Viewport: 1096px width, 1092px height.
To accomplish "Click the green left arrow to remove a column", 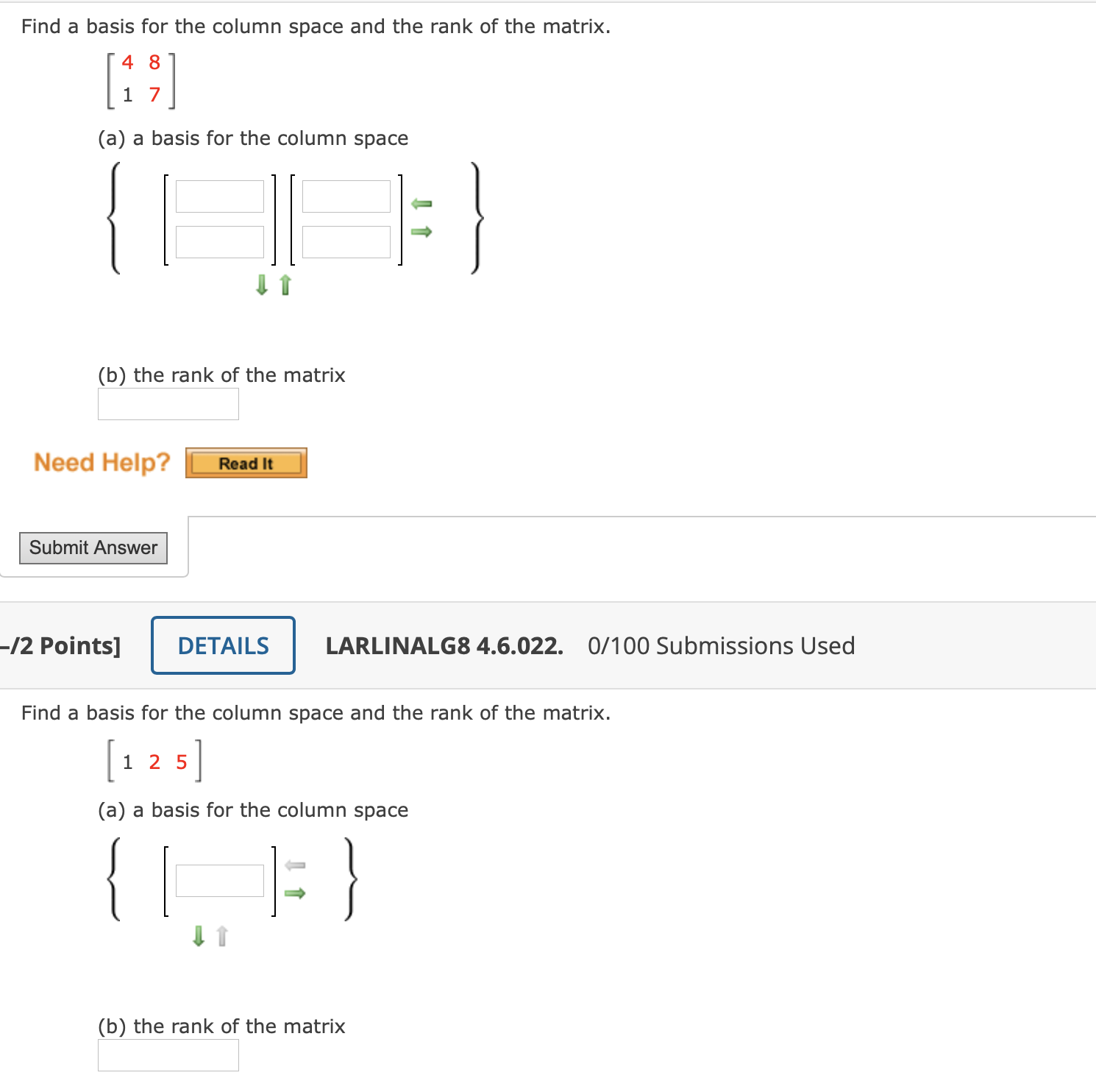I will click(421, 204).
